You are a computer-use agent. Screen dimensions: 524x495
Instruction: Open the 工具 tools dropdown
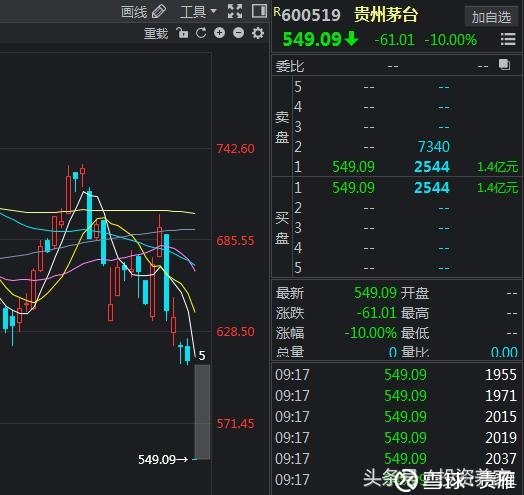198,12
